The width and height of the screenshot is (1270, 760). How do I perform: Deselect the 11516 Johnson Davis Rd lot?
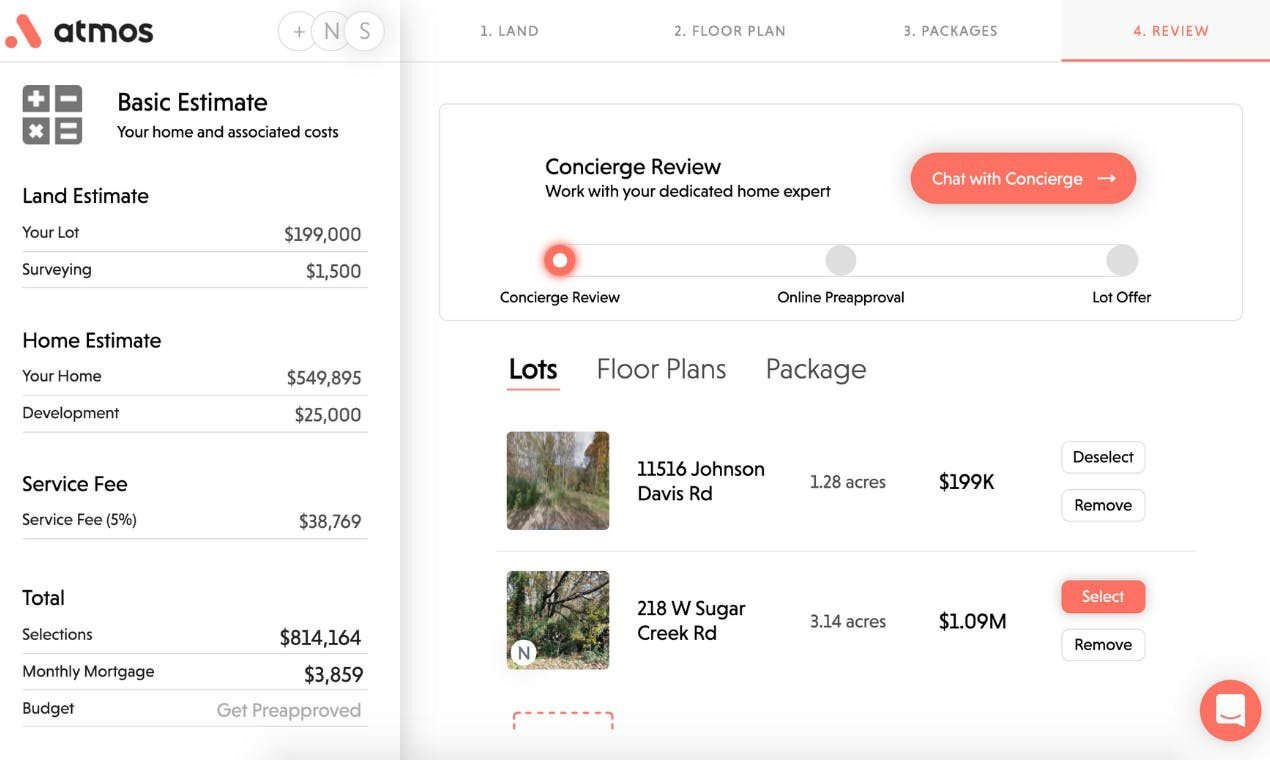coord(1103,457)
